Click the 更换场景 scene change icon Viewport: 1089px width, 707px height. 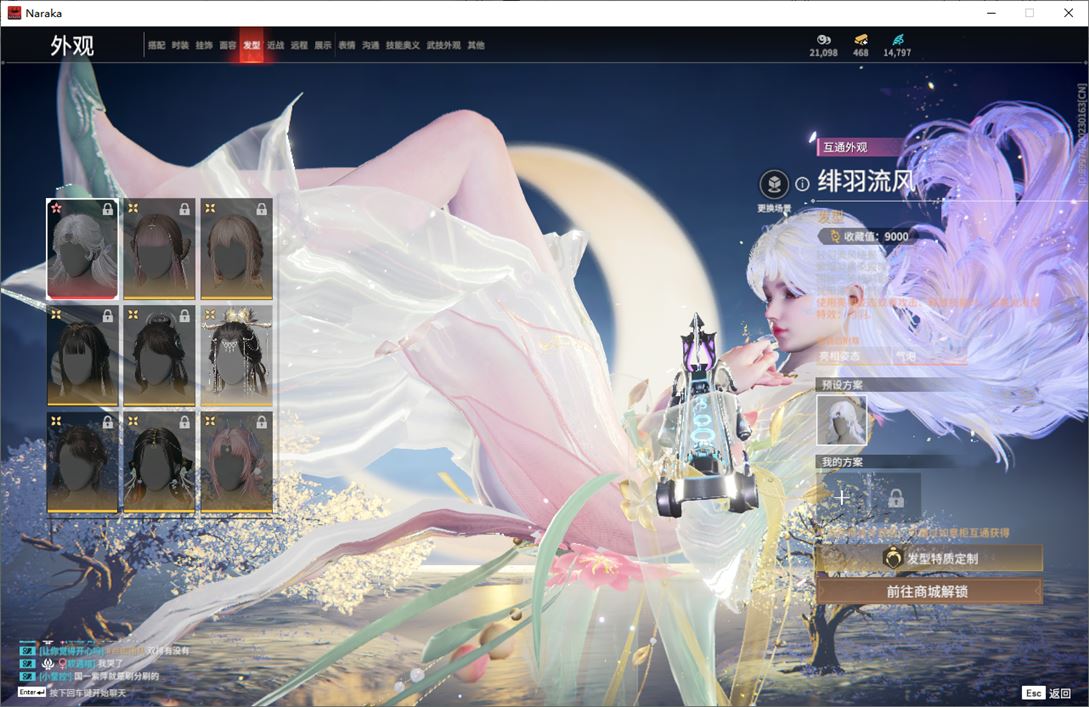[774, 185]
